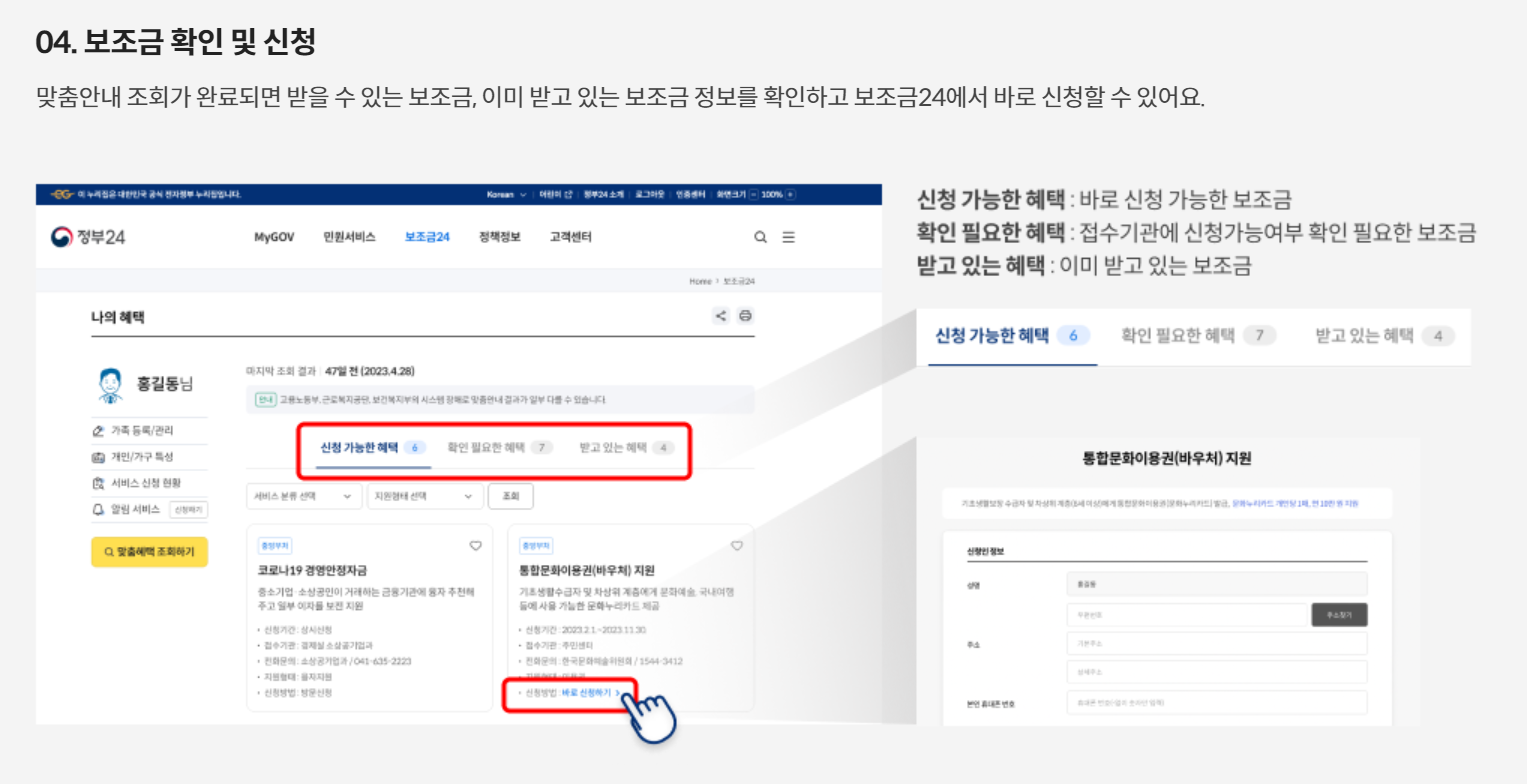1527x784 pixels.
Task: Click the icon next to 개인/가구 특성
Action: point(98,457)
